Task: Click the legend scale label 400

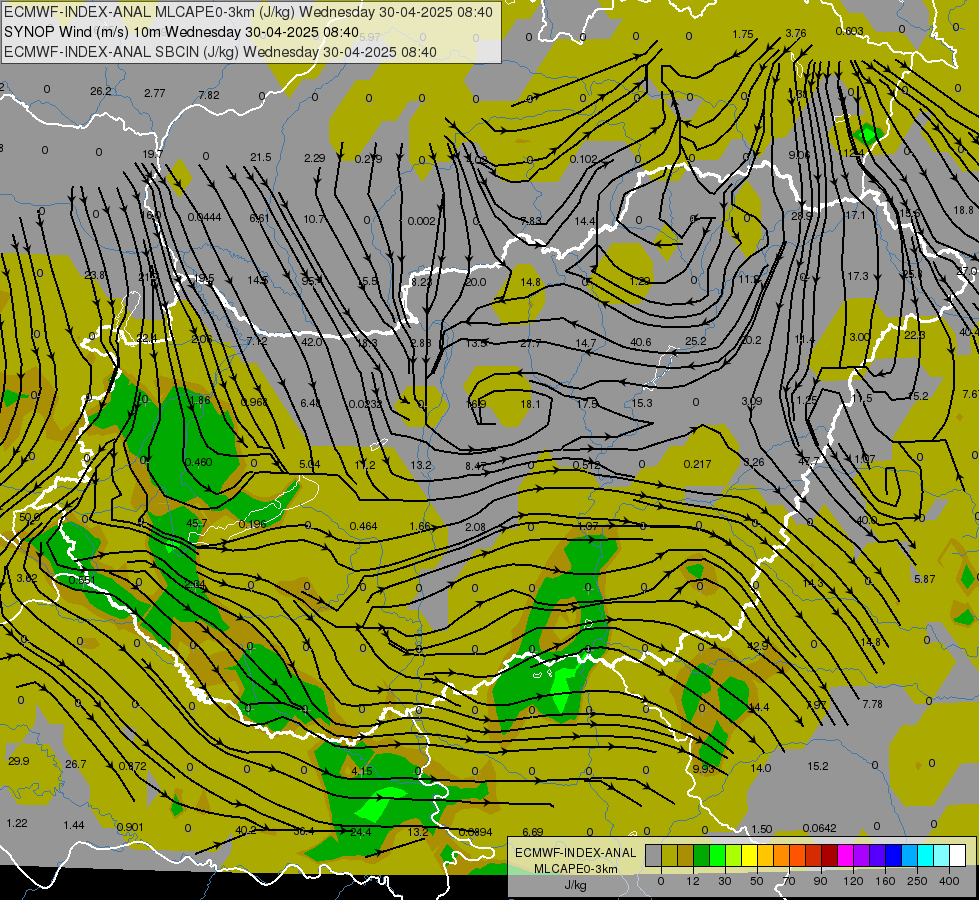Action: tap(949, 881)
